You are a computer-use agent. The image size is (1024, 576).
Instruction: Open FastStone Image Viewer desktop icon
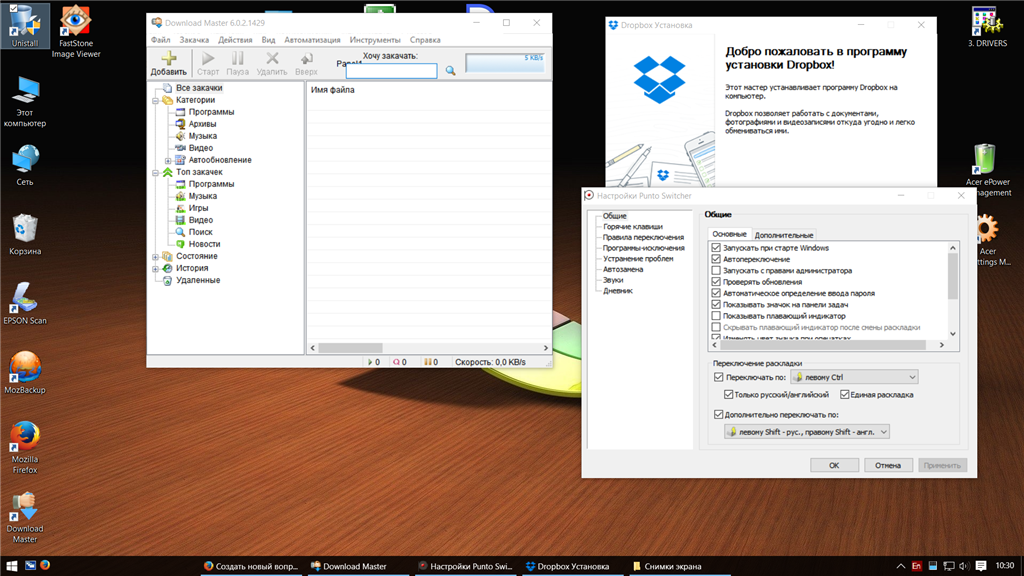(x=76, y=30)
